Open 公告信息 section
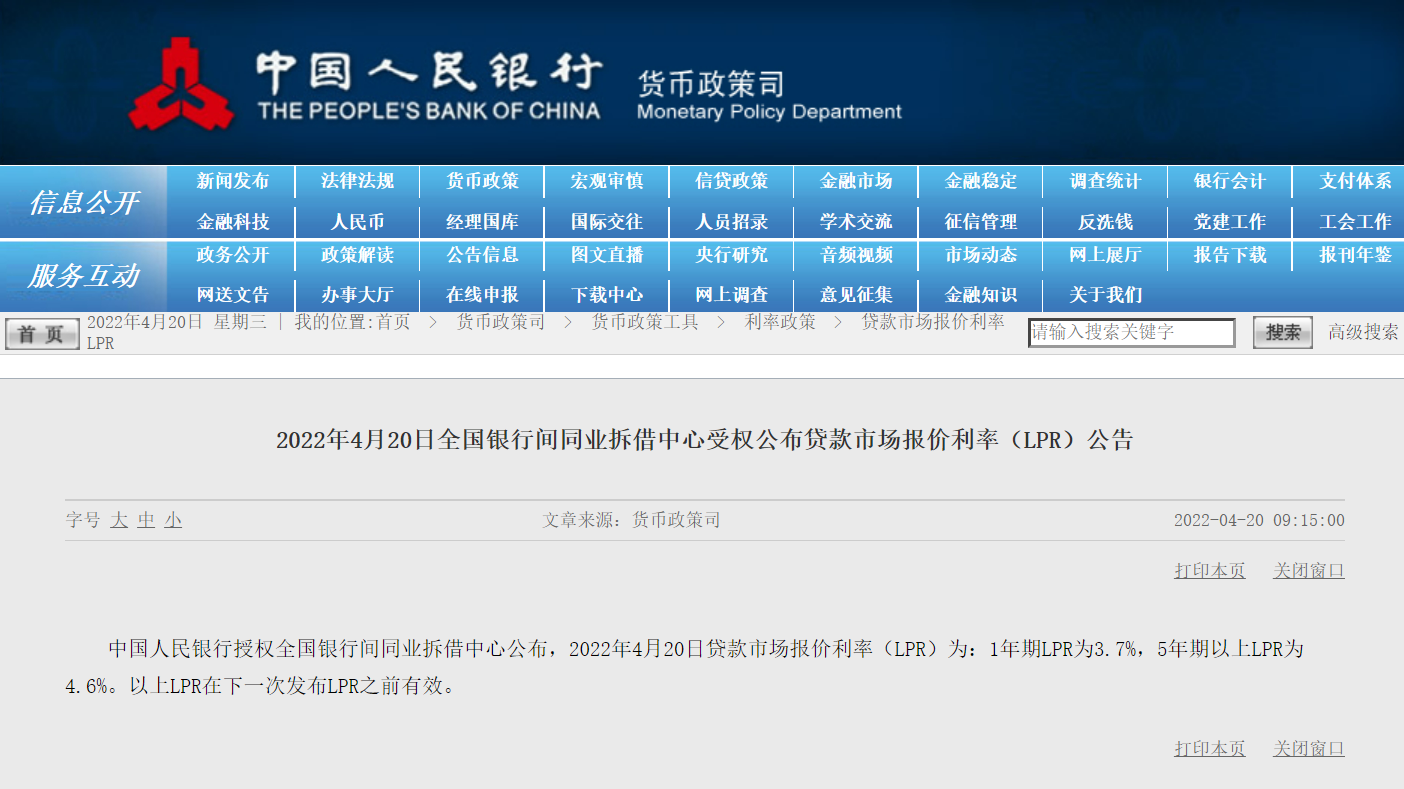 pos(482,255)
